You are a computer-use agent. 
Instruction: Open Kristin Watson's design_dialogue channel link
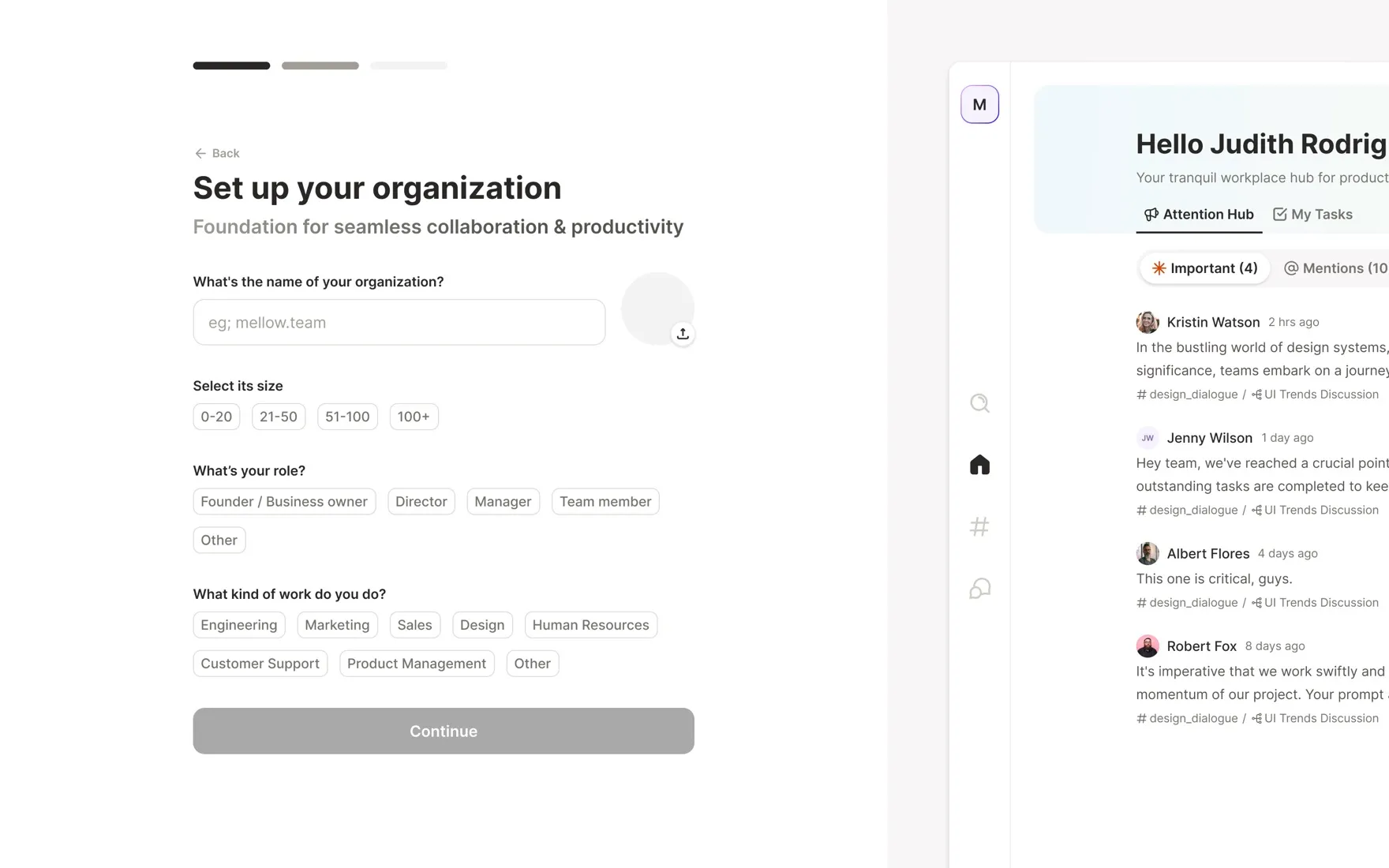click(x=1187, y=395)
